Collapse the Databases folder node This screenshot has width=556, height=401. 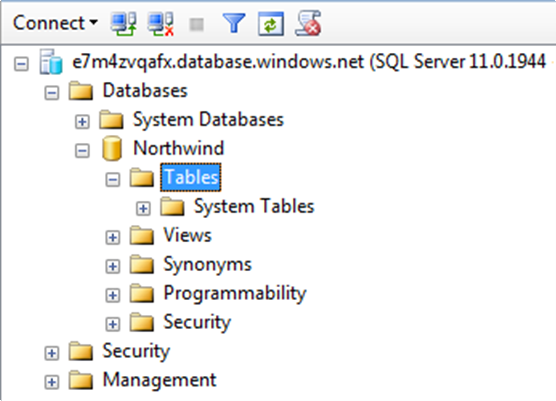tap(52, 93)
